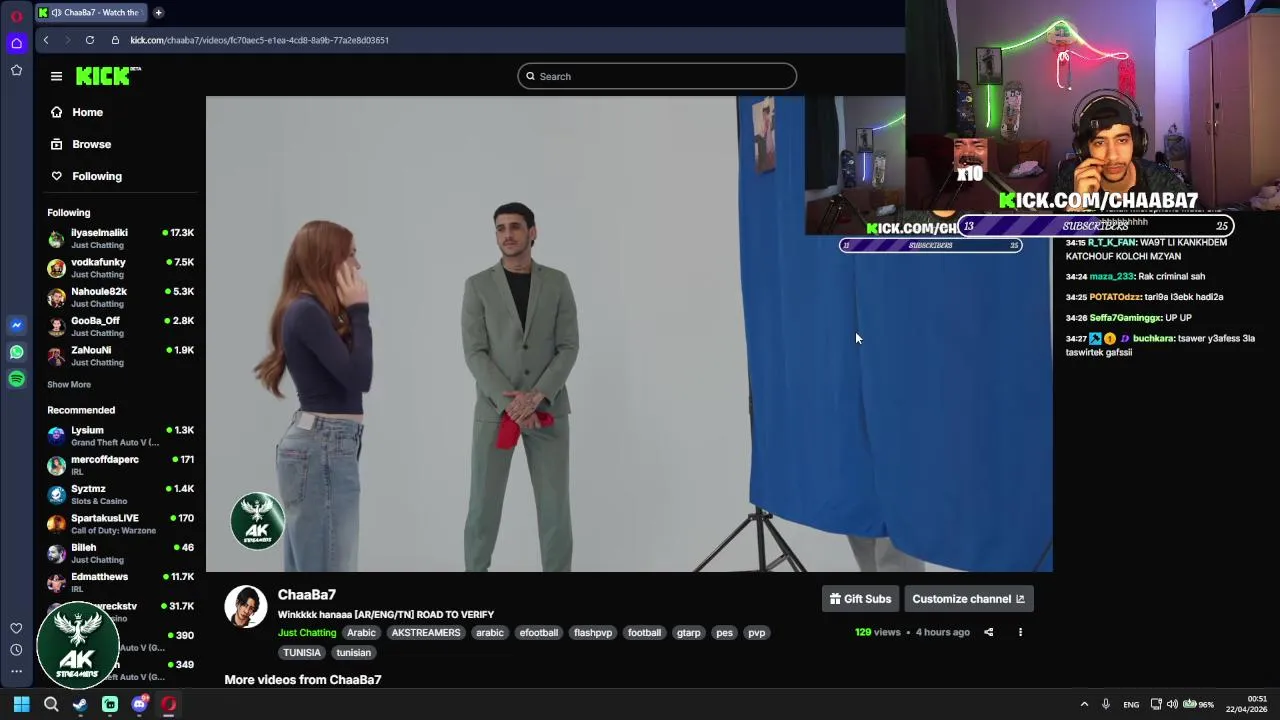Open the Opera menu logo icon
1280x720 pixels.
tap(16, 15)
